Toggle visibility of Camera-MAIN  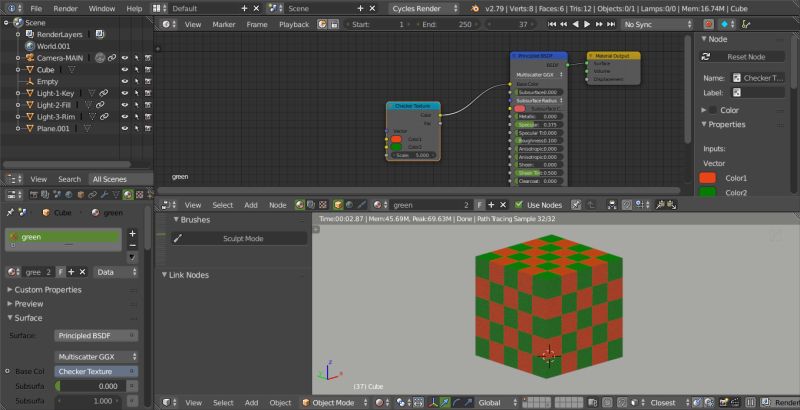124,58
